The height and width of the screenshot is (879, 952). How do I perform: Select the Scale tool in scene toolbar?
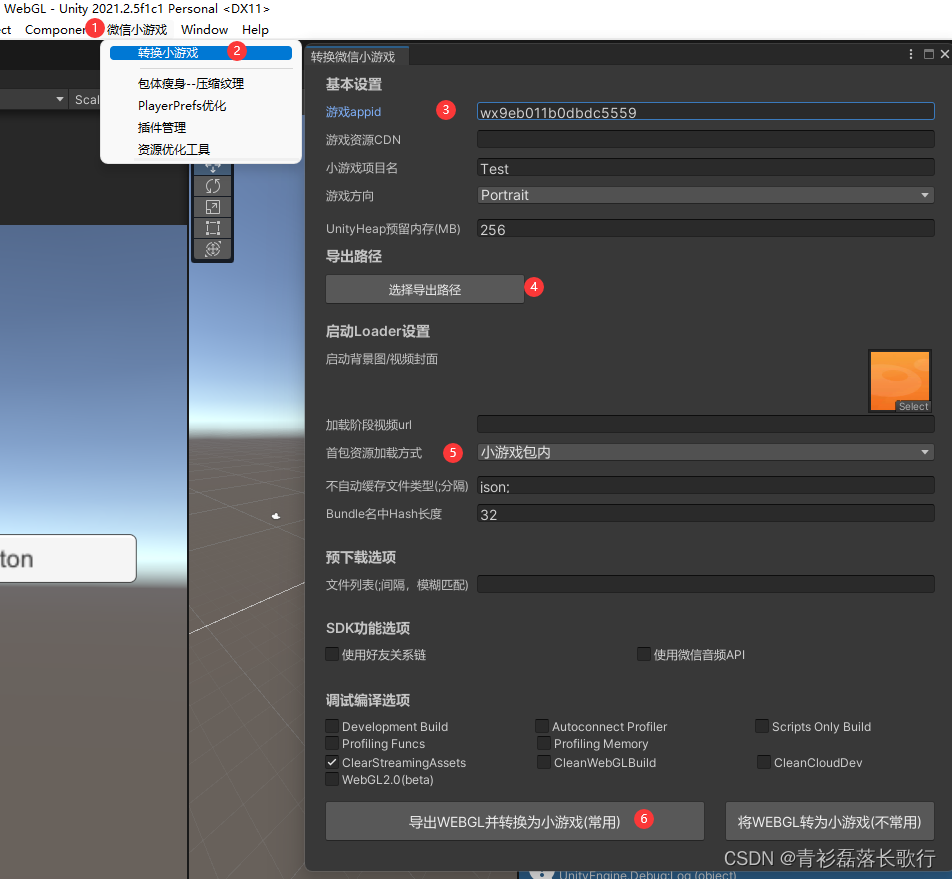(x=212, y=207)
